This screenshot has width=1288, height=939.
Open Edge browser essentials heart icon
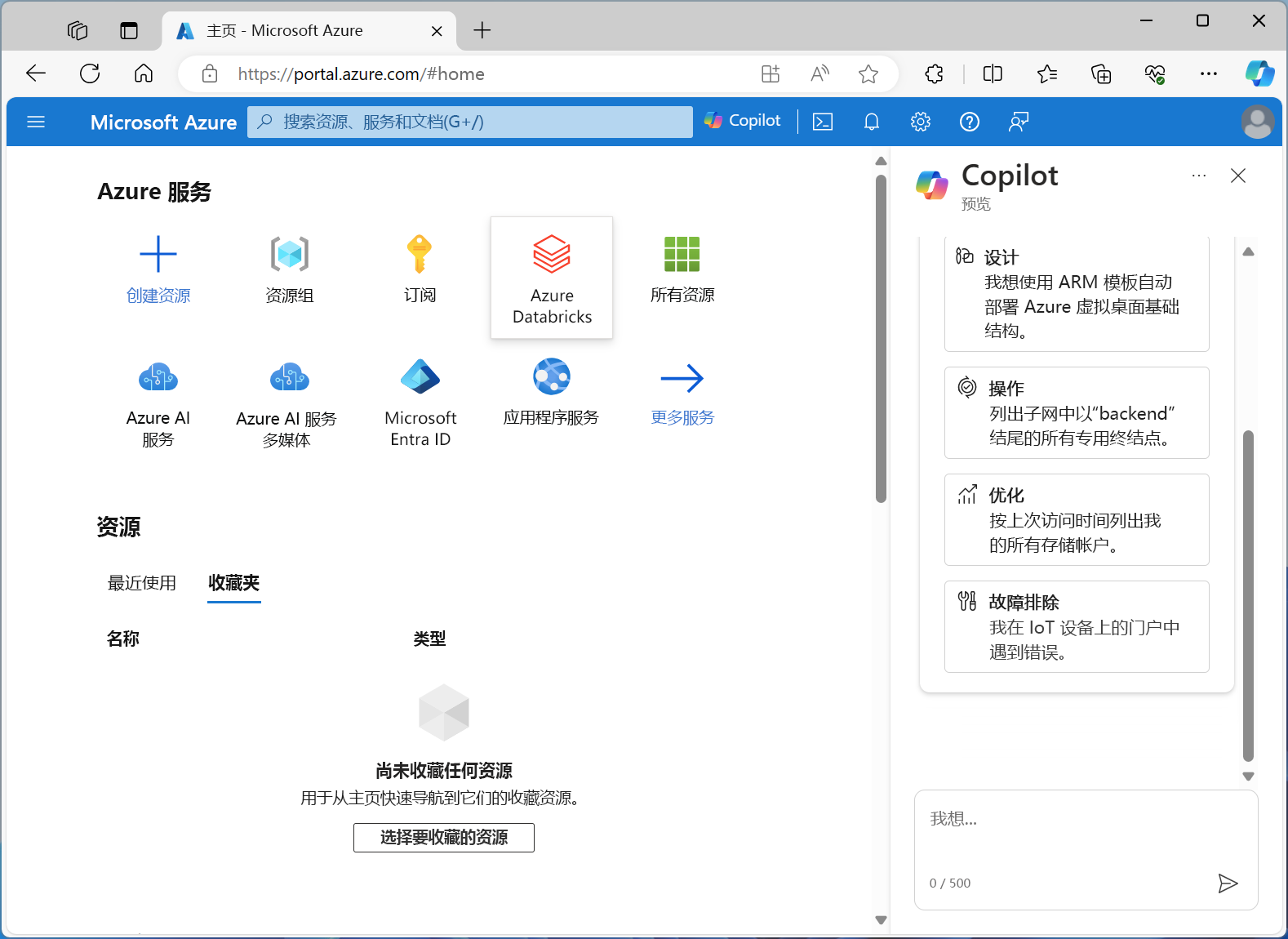point(1155,74)
